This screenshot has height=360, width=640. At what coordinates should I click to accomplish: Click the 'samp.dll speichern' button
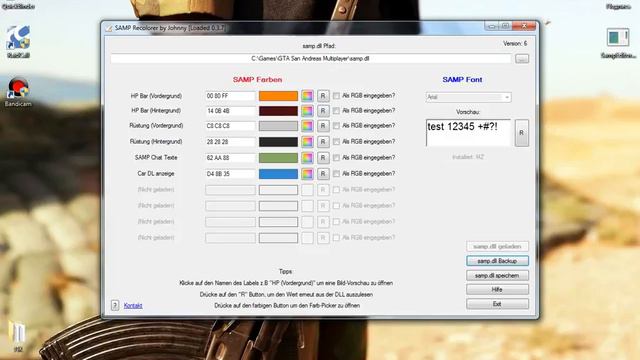(x=497, y=276)
